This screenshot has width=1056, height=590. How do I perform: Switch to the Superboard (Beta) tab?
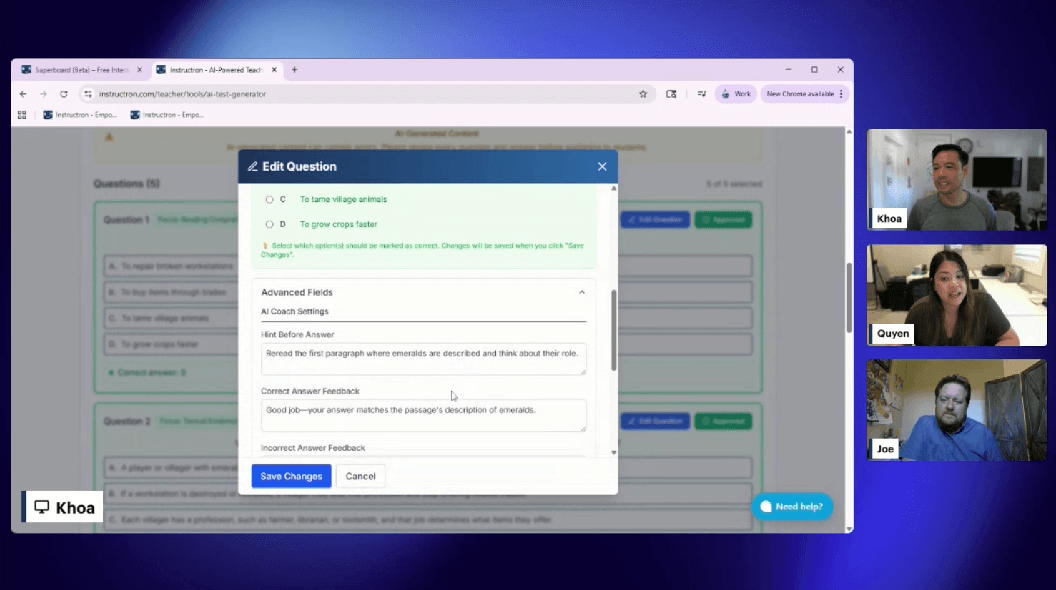coord(78,70)
